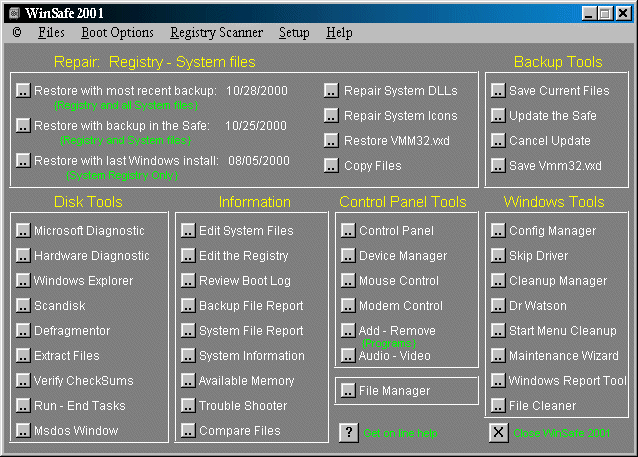Image resolution: width=638 pixels, height=457 pixels.
Task: Check Available Memory
Action: point(188,380)
